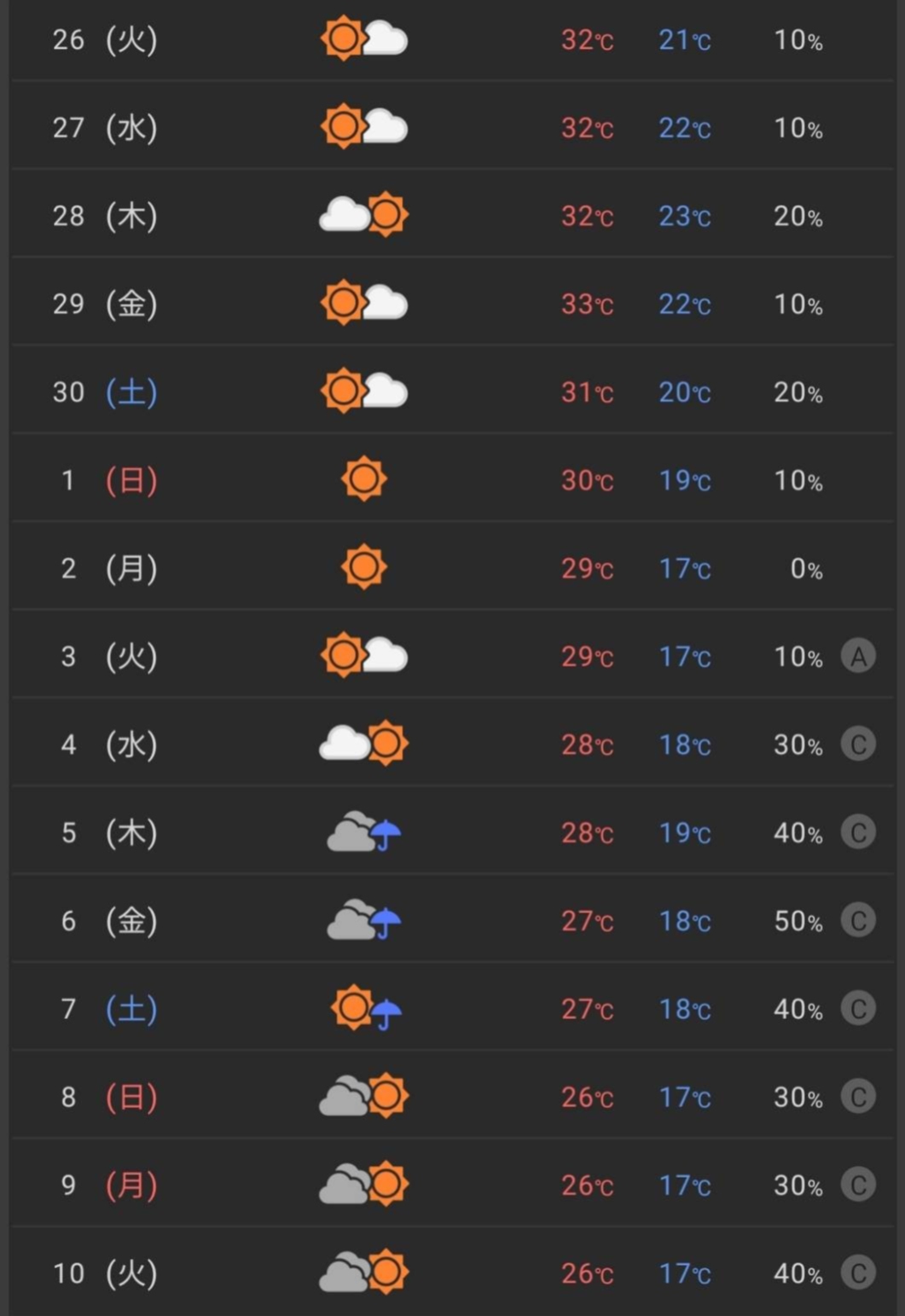
Task: Select the 8 (日) date label
Action: click(x=108, y=1097)
